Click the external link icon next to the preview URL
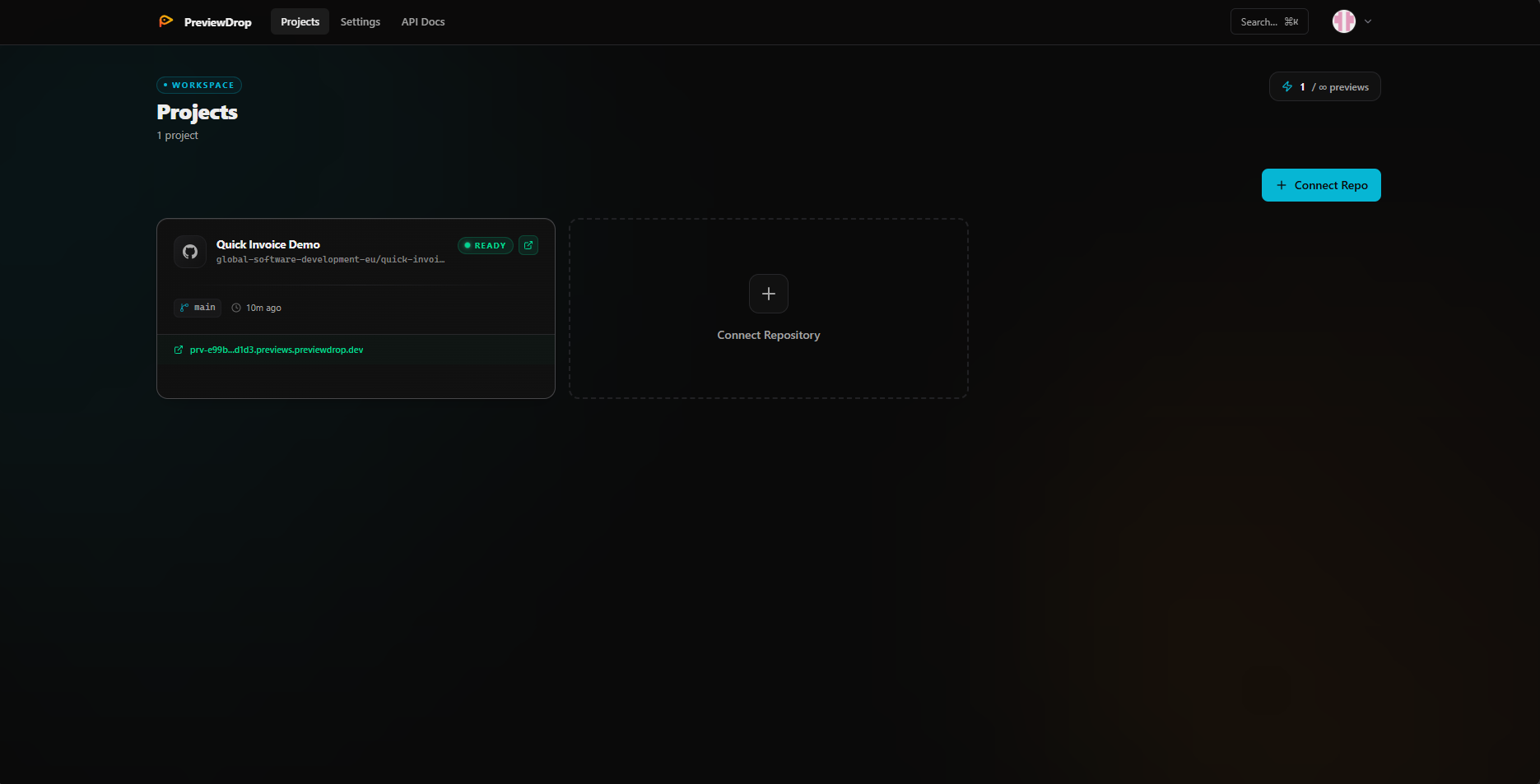This screenshot has height=784, width=1540. [x=178, y=350]
